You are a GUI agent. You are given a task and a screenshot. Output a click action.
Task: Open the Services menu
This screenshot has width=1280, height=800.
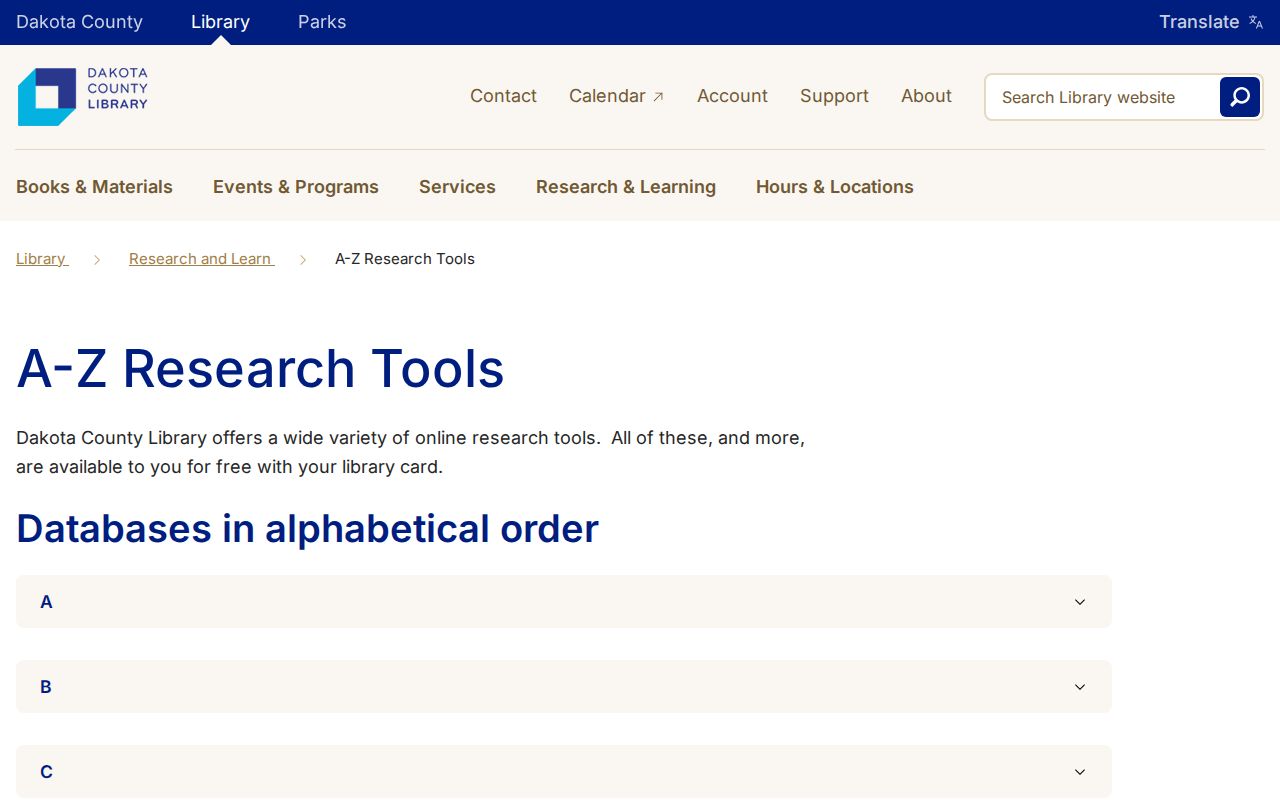click(x=457, y=187)
